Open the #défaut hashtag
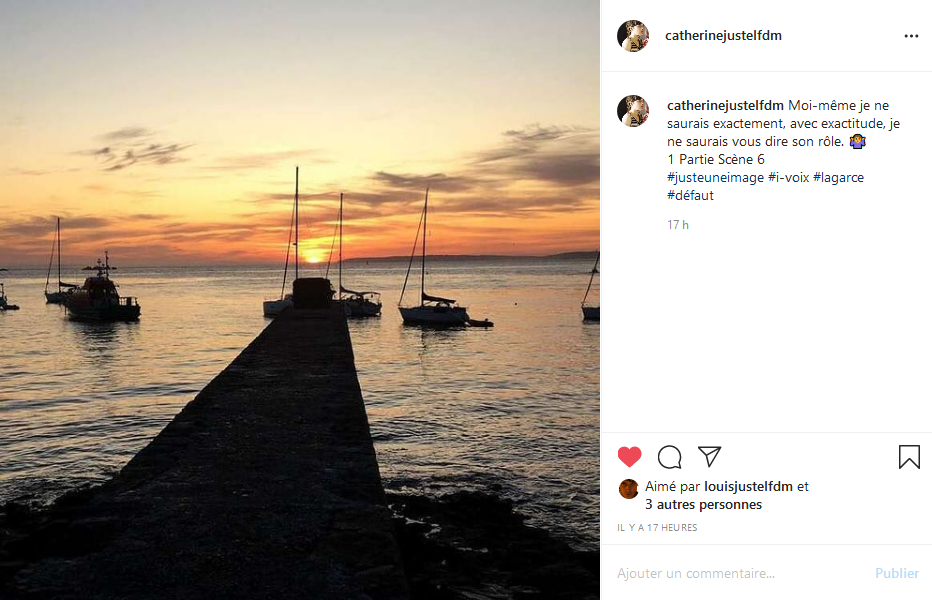Screen dimensions: 932x600 (x=690, y=195)
